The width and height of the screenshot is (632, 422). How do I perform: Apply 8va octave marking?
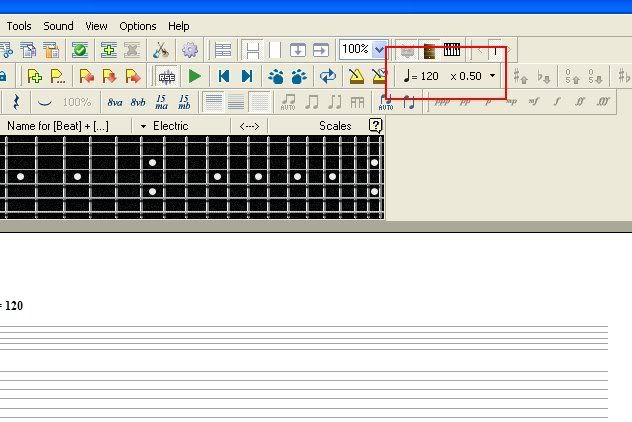pos(115,102)
